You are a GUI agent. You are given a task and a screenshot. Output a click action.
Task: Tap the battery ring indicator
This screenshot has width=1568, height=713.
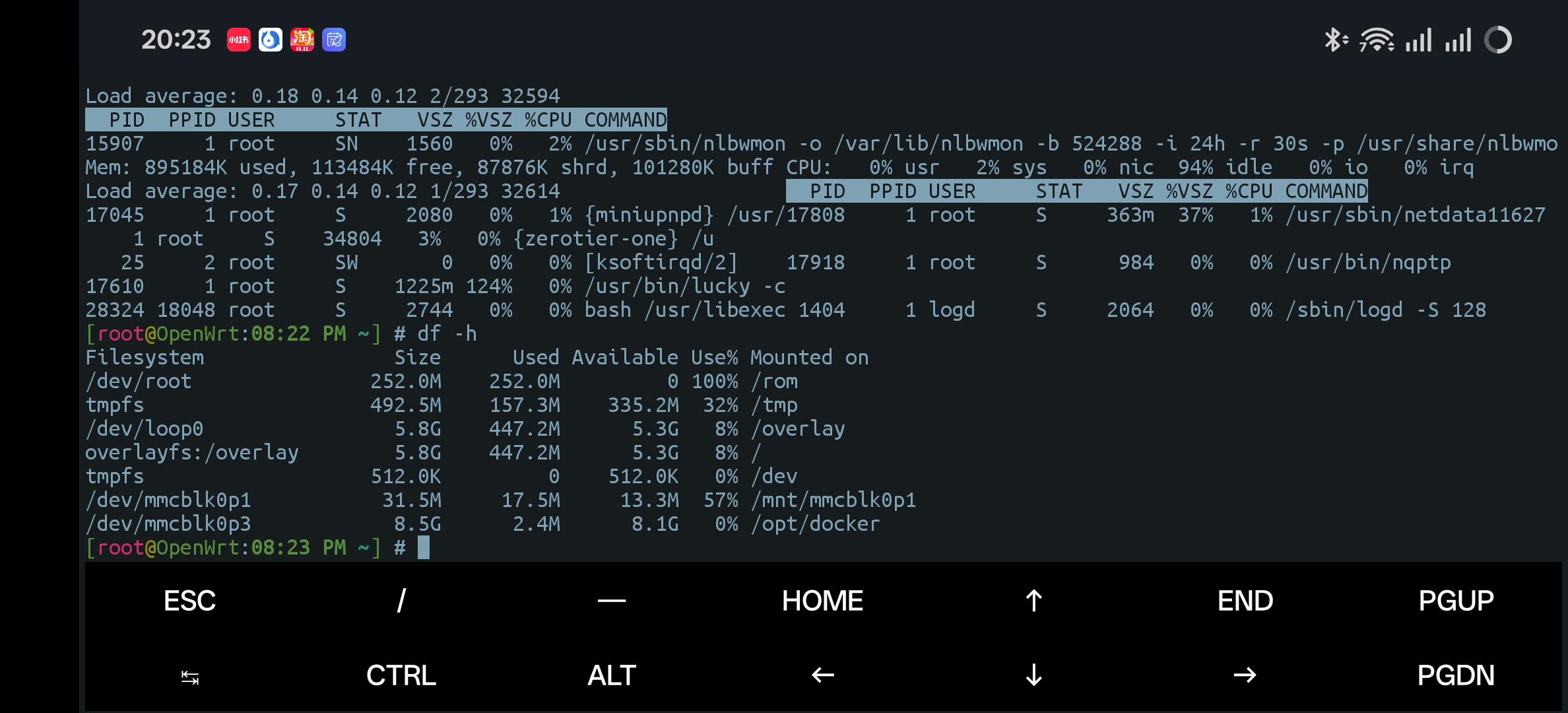(1497, 40)
